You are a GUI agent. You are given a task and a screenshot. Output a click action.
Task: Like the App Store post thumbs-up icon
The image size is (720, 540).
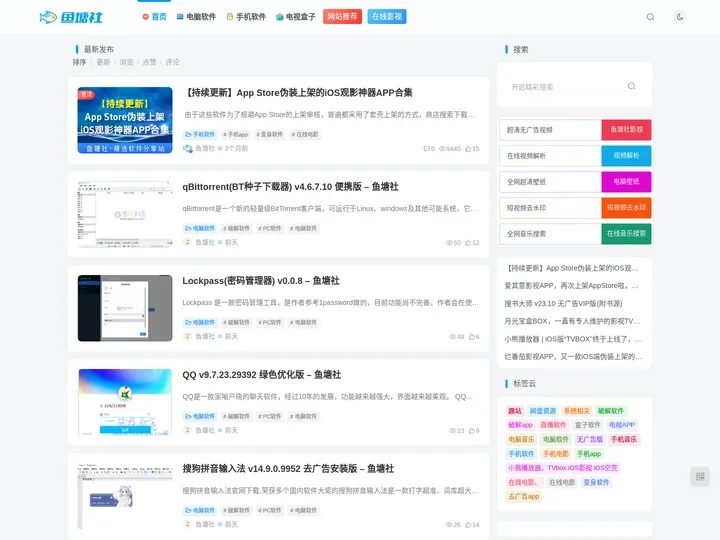pos(468,149)
